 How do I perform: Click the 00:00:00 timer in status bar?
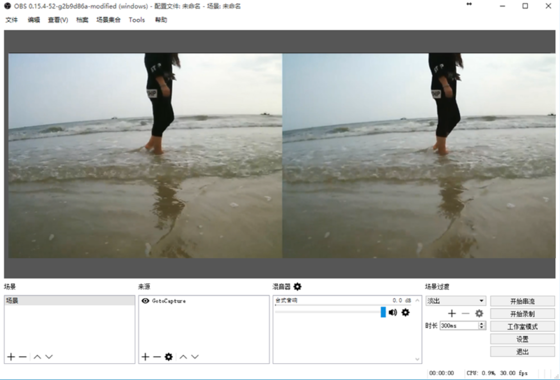click(x=441, y=373)
